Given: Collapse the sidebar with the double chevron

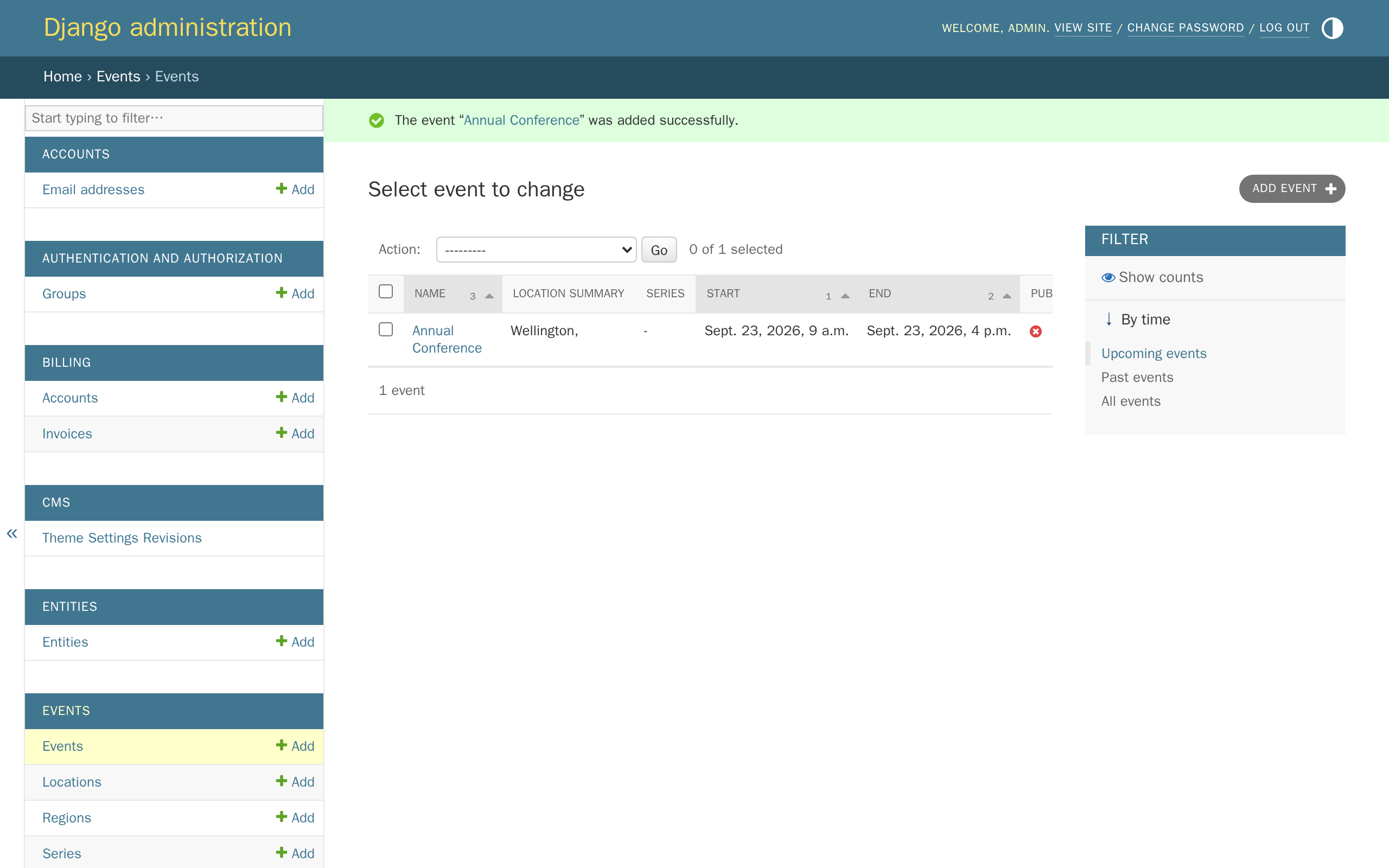Looking at the screenshot, I should coord(12,533).
